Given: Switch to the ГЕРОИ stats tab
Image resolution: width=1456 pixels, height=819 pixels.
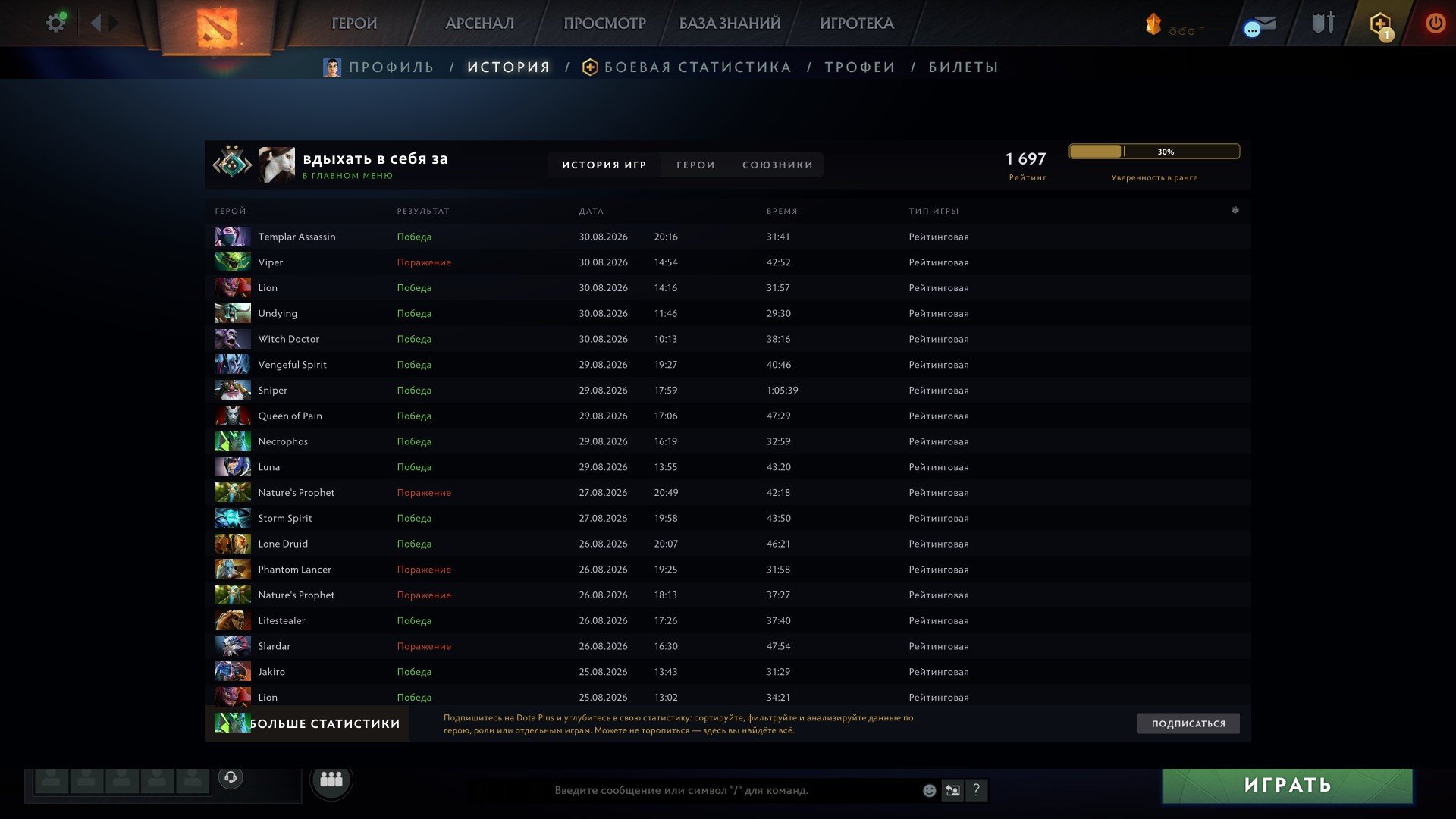Looking at the screenshot, I should pyautogui.click(x=695, y=165).
